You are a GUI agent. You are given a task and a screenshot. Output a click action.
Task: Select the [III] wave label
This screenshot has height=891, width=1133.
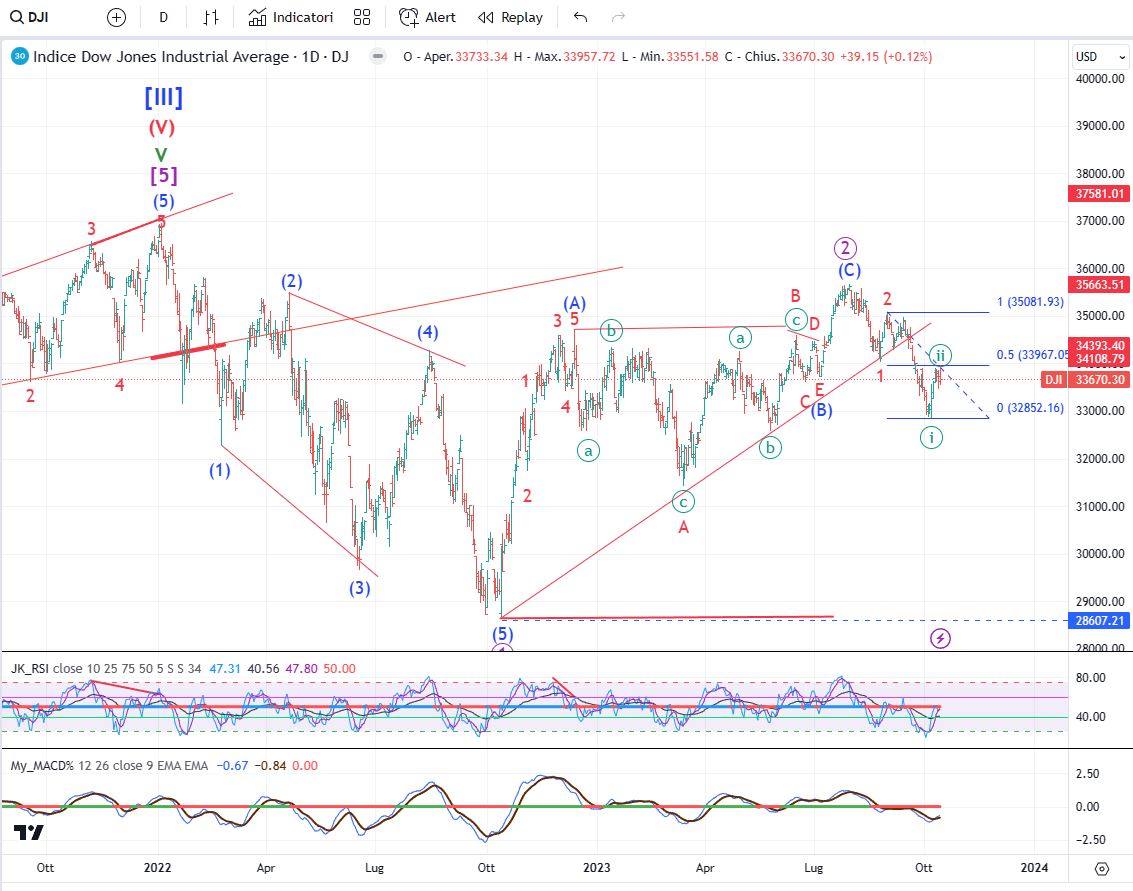tap(163, 97)
